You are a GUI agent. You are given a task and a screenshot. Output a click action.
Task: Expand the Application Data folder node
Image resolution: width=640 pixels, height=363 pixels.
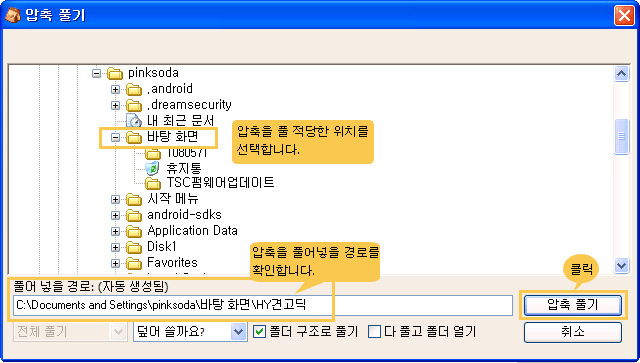[x=116, y=231]
